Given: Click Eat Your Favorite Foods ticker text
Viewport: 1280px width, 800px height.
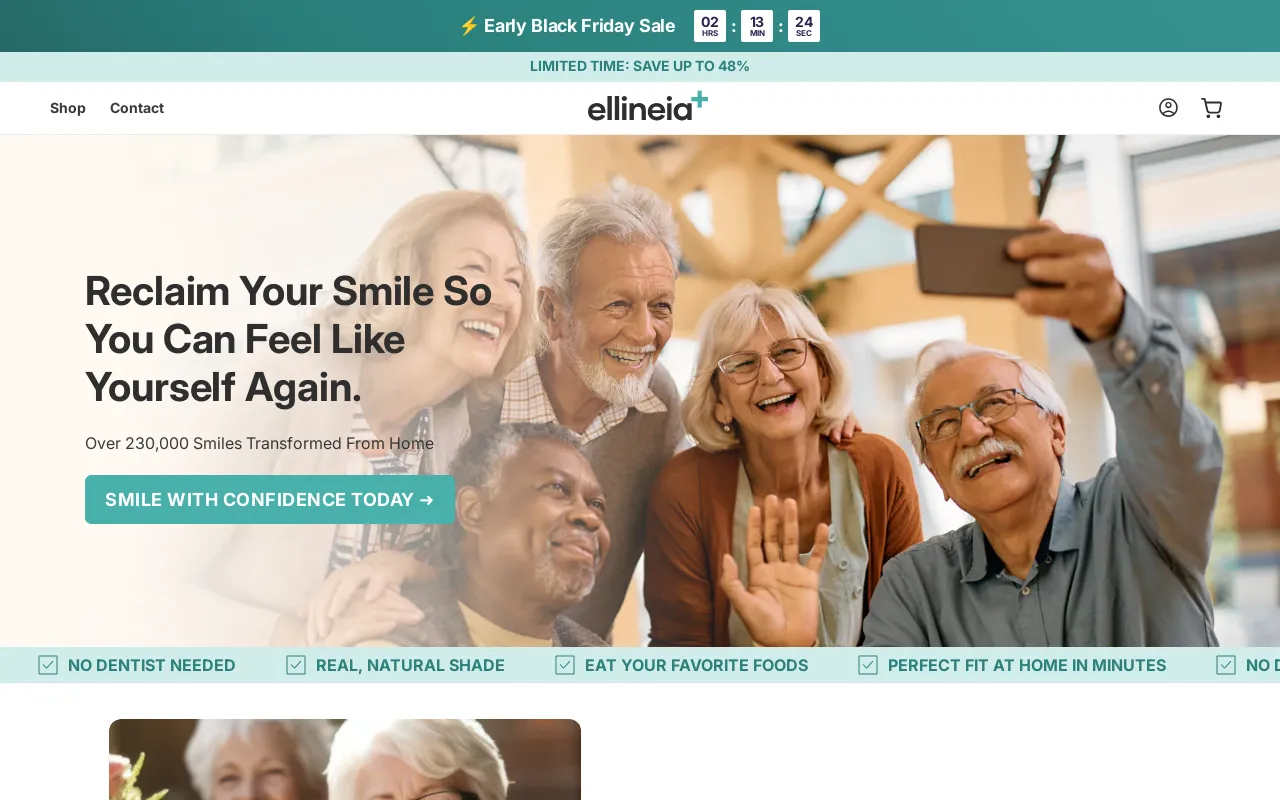Looking at the screenshot, I should (x=696, y=665).
